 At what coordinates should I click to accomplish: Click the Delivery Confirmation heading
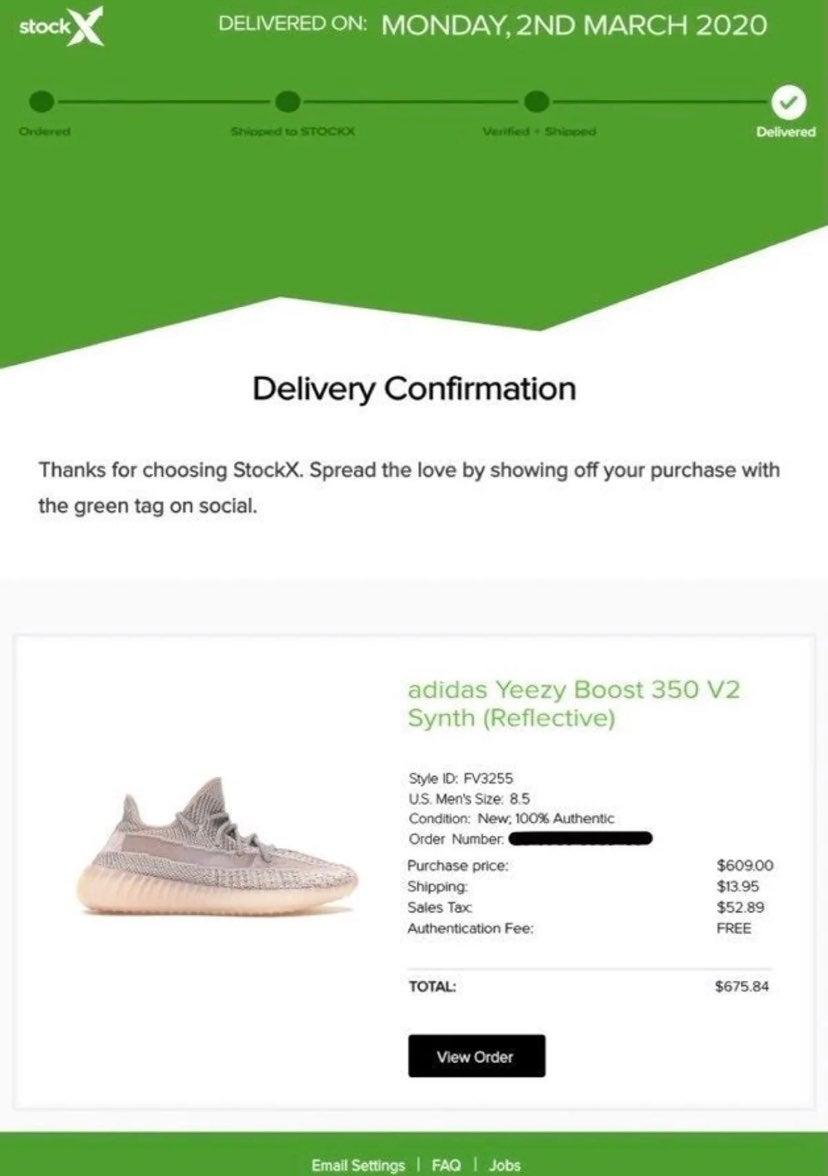[x=414, y=389]
